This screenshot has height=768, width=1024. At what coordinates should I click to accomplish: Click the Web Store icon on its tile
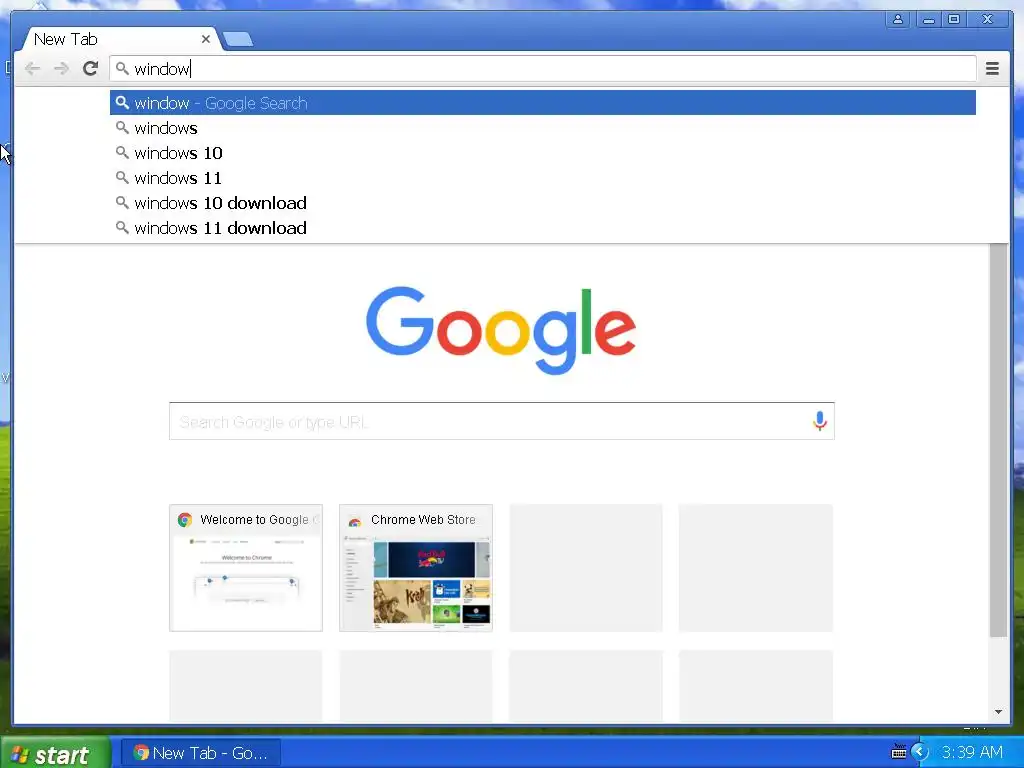[x=355, y=521]
